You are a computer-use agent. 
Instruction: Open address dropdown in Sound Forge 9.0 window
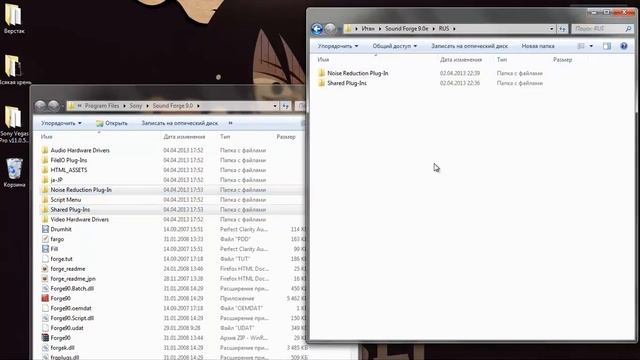(x=275, y=106)
